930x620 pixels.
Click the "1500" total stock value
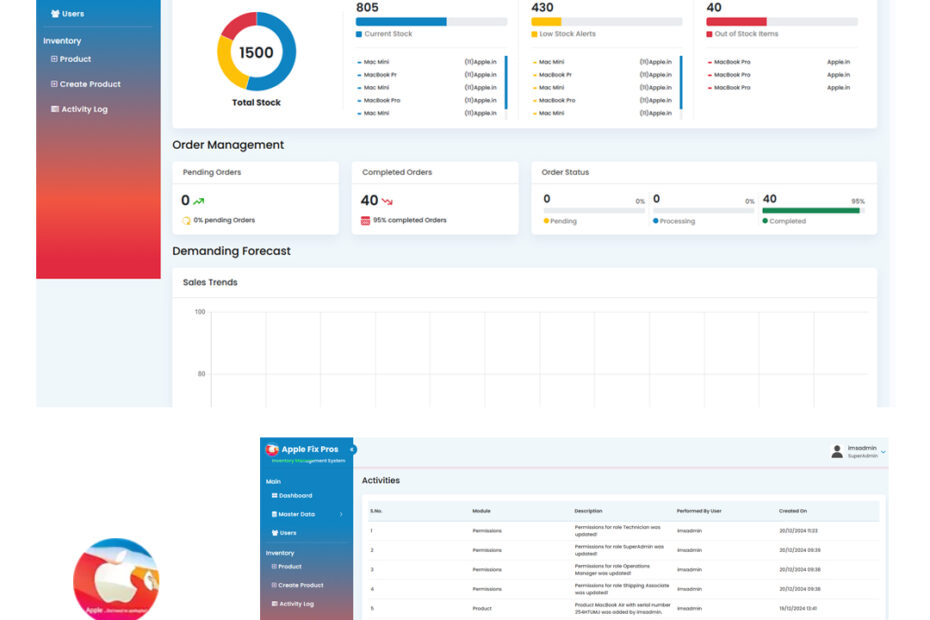(256, 53)
